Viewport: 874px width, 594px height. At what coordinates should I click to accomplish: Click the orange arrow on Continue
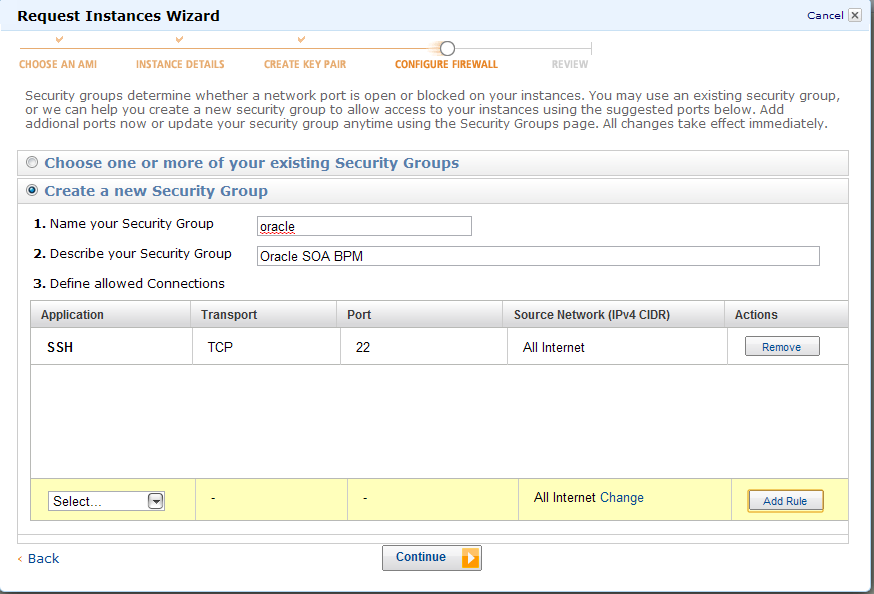pyautogui.click(x=470, y=558)
